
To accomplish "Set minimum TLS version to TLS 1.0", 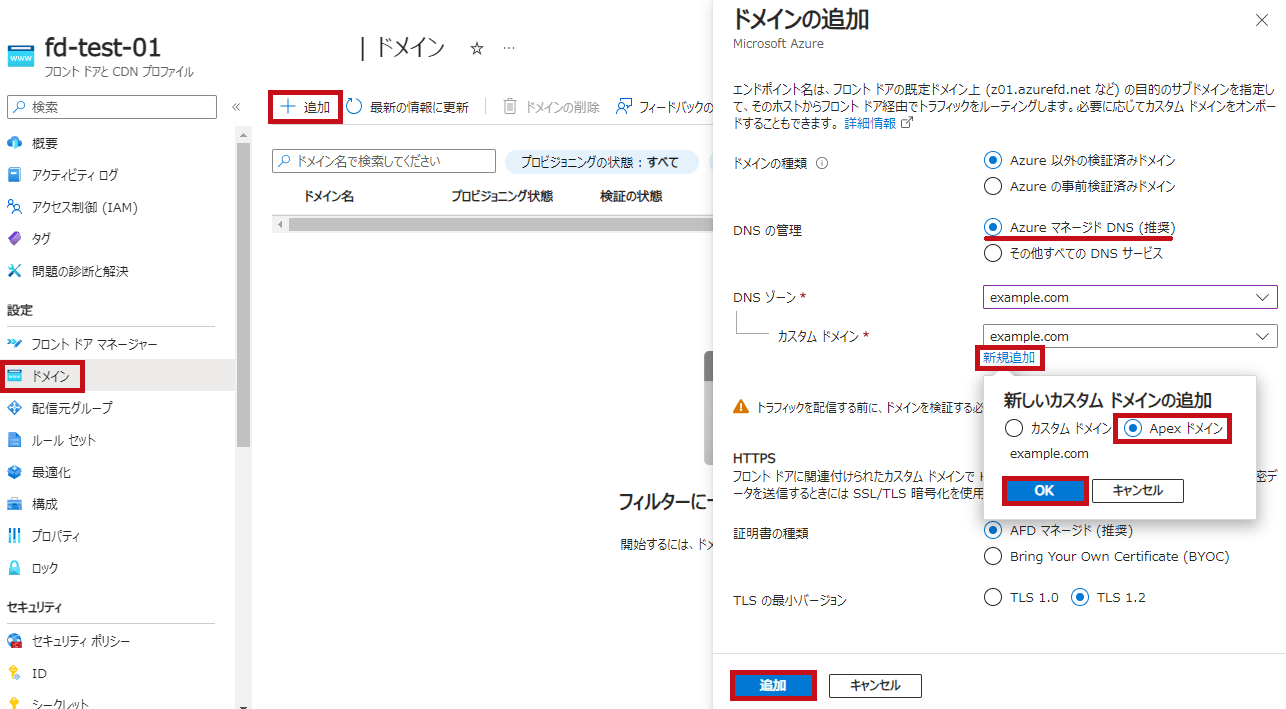I will pyautogui.click(x=993, y=598).
